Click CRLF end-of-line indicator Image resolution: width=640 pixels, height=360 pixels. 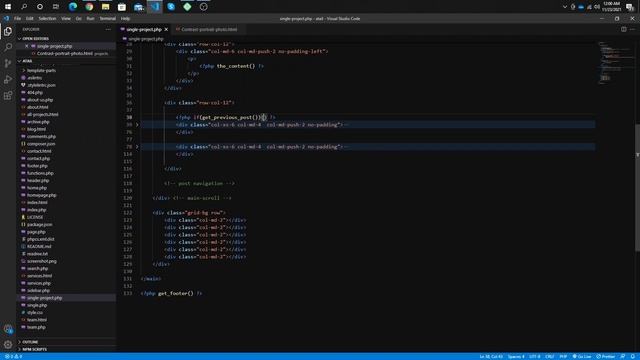(550, 357)
